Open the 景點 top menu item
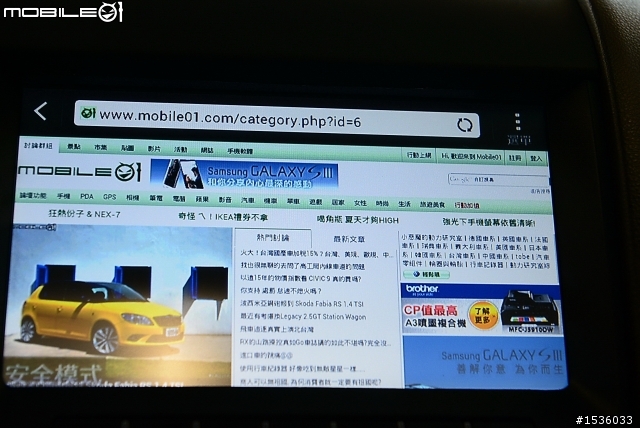Screen dimensions: 640x428 (74, 146)
